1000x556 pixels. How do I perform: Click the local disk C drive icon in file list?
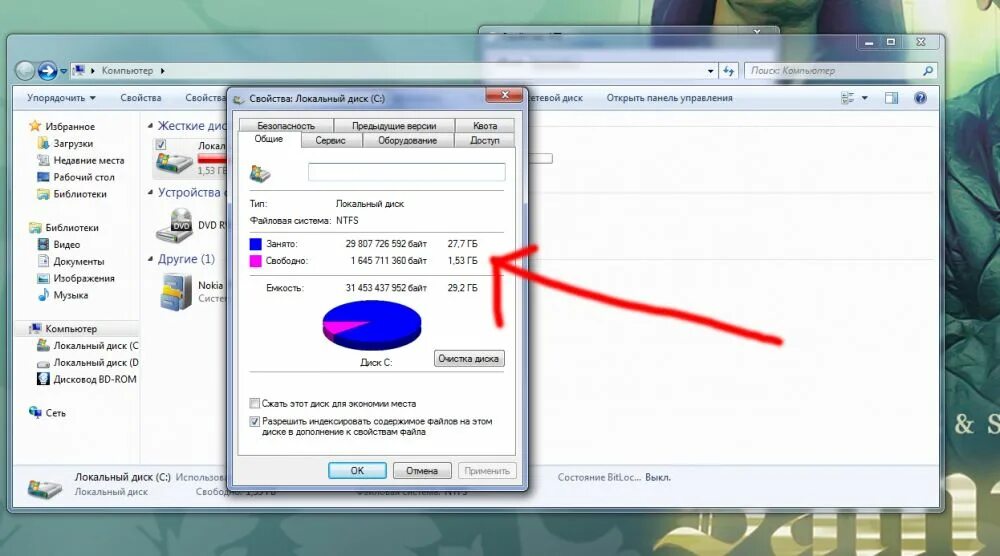173,161
